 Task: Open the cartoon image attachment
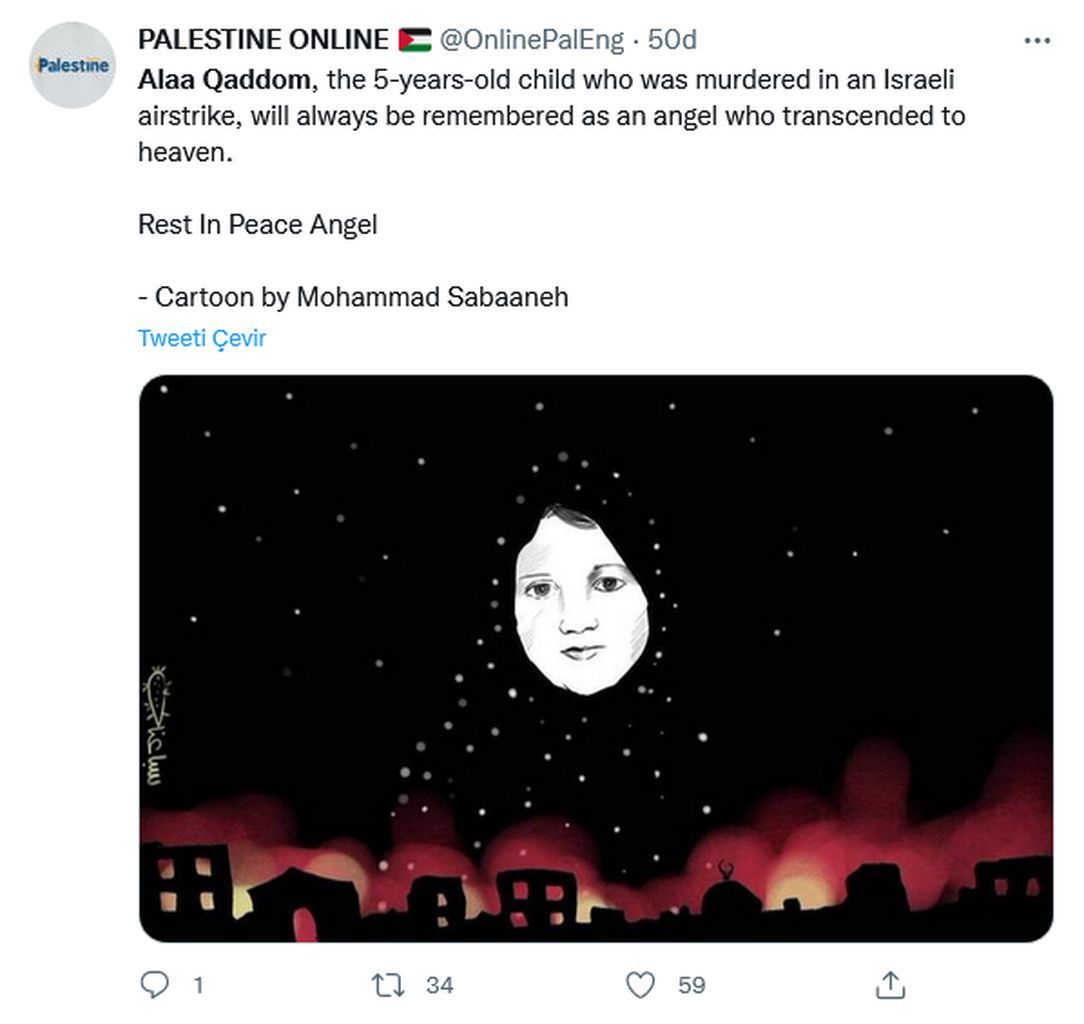tap(596, 658)
